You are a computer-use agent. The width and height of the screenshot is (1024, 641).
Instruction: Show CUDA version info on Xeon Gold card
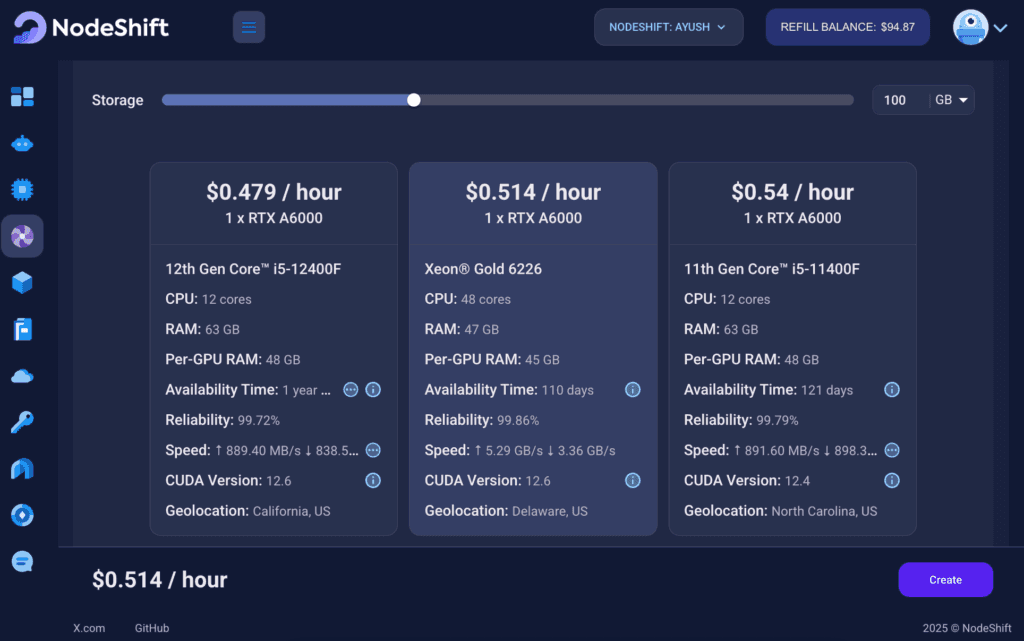(633, 480)
